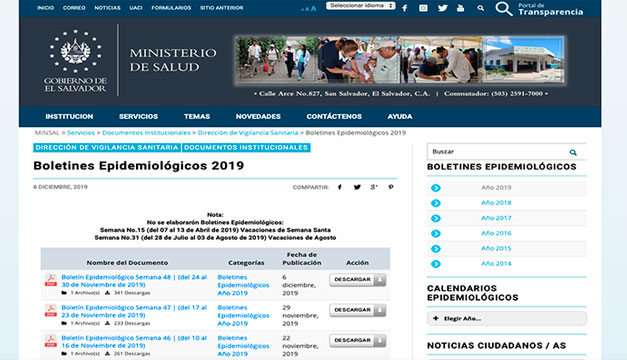The width and height of the screenshot is (627, 360).
Task: Click the Servicios breadcrumb link
Action: (x=81, y=132)
